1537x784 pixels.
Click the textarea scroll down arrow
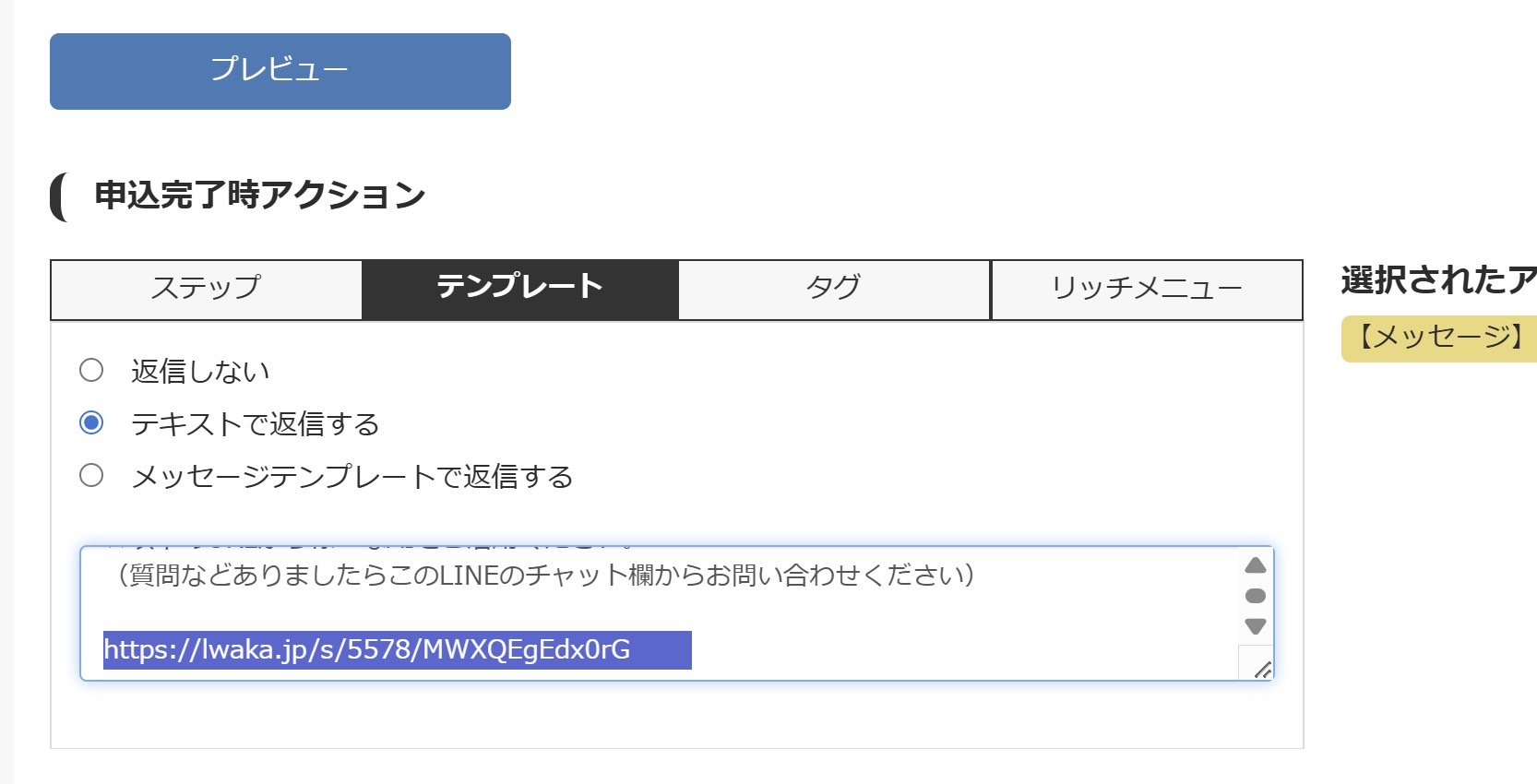point(1255,626)
